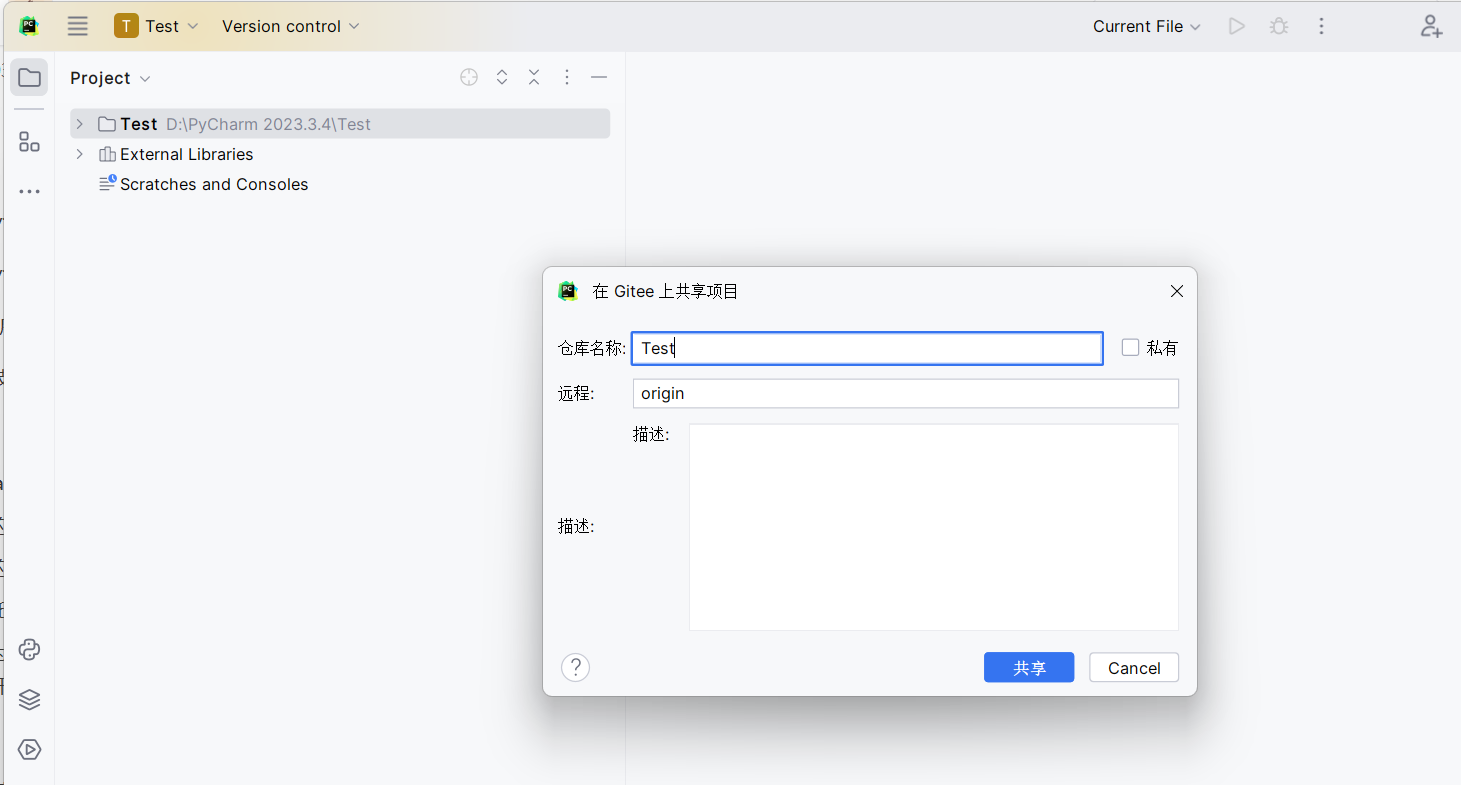Click the 远程 remote field with origin
This screenshot has width=1461, height=785.
(906, 393)
